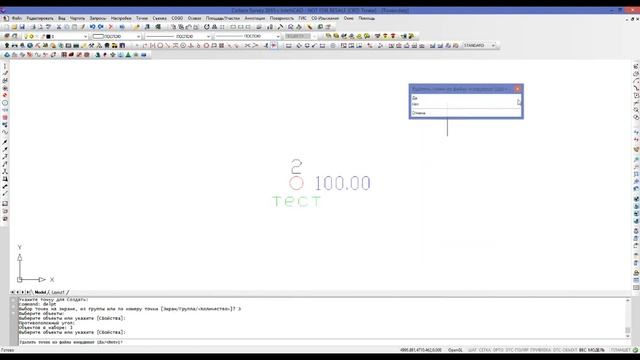Click the black layer color swatch
This screenshot has height=360, width=640.
pyautogui.click(x=48, y=36)
